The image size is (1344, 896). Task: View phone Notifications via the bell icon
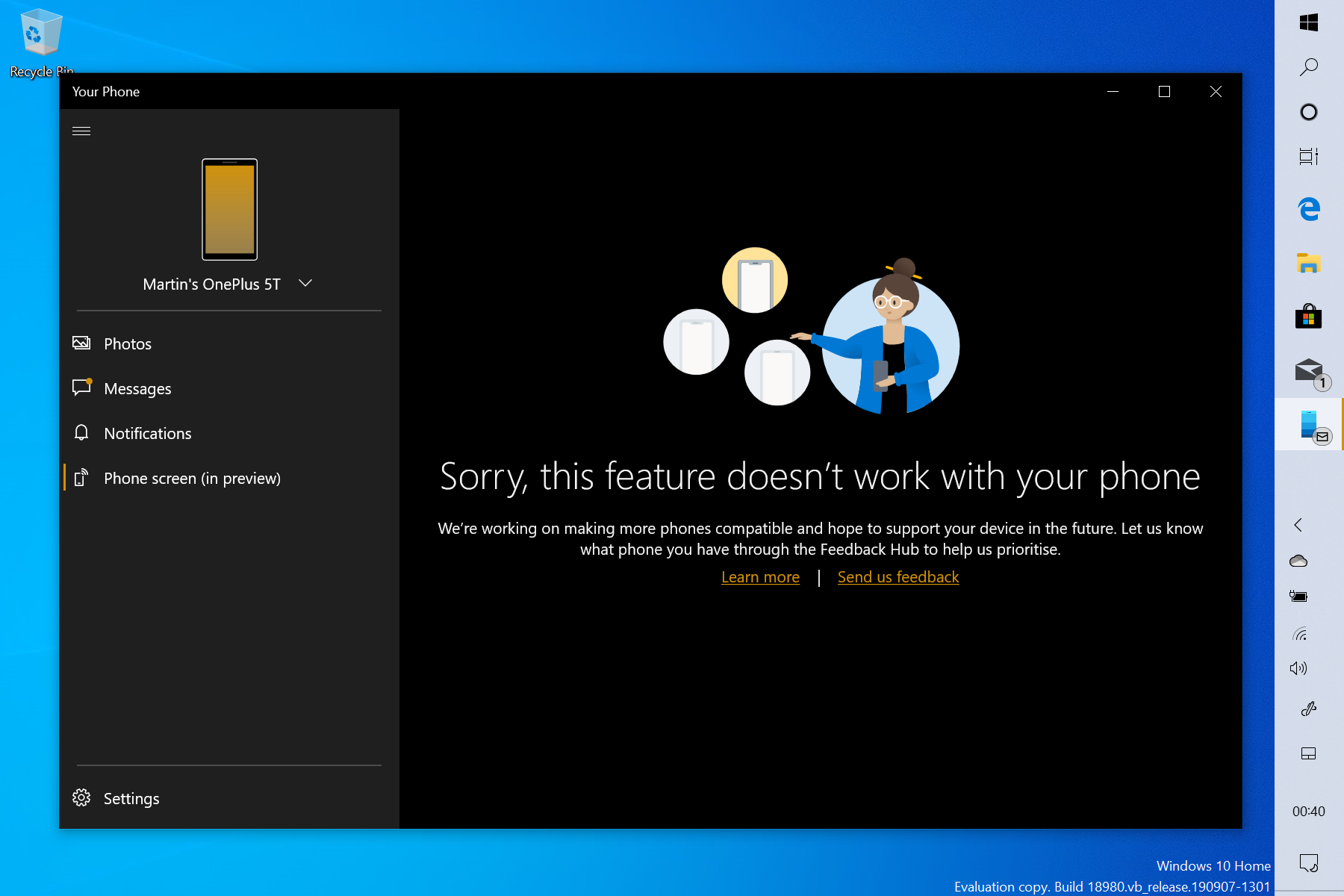pyautogui.click(x=147, y=433)
